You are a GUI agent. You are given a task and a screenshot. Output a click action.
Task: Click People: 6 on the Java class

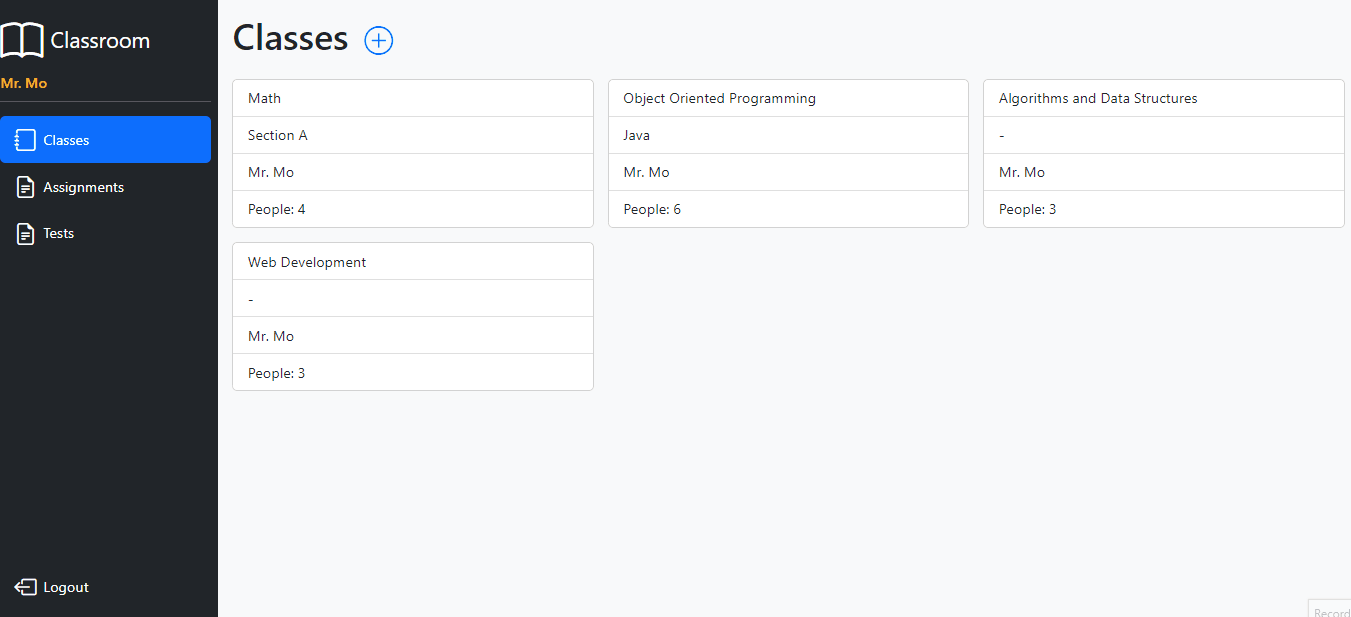(x=651, y=209)
